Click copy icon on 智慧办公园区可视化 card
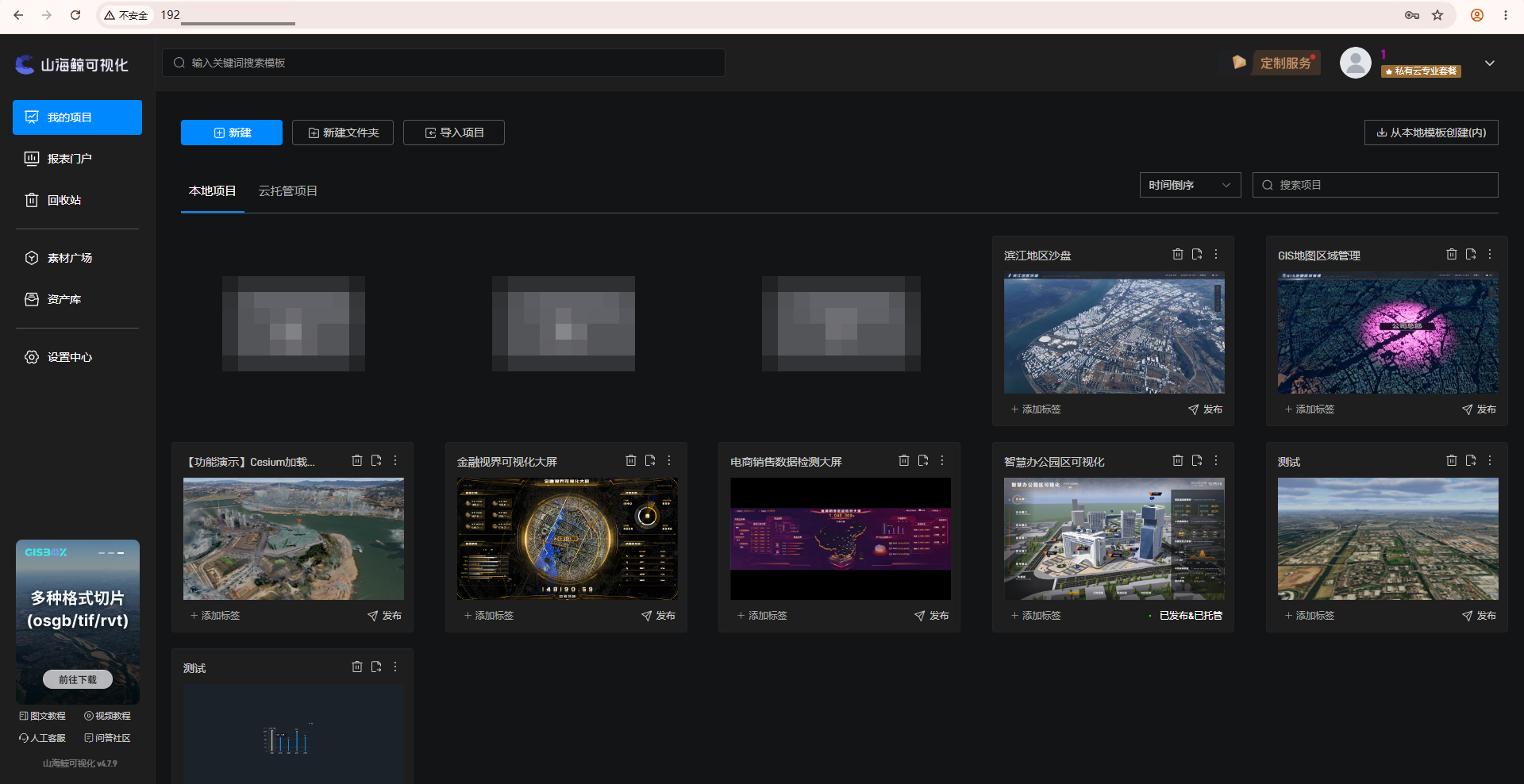1524x784 pixels. [x=1197, y=460]
